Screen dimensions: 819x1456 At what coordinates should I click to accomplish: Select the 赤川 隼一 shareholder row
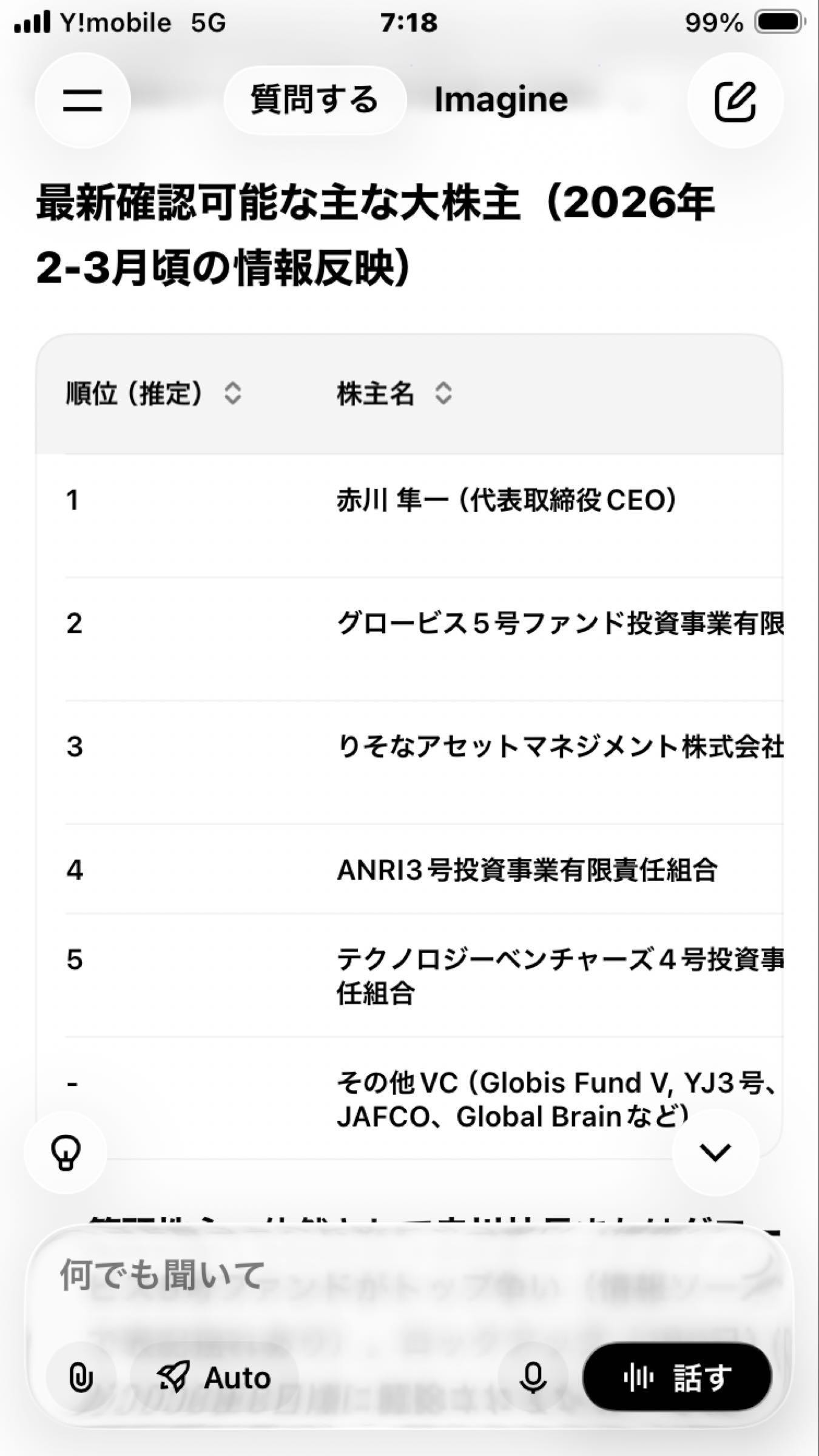[x=506, y=501]
